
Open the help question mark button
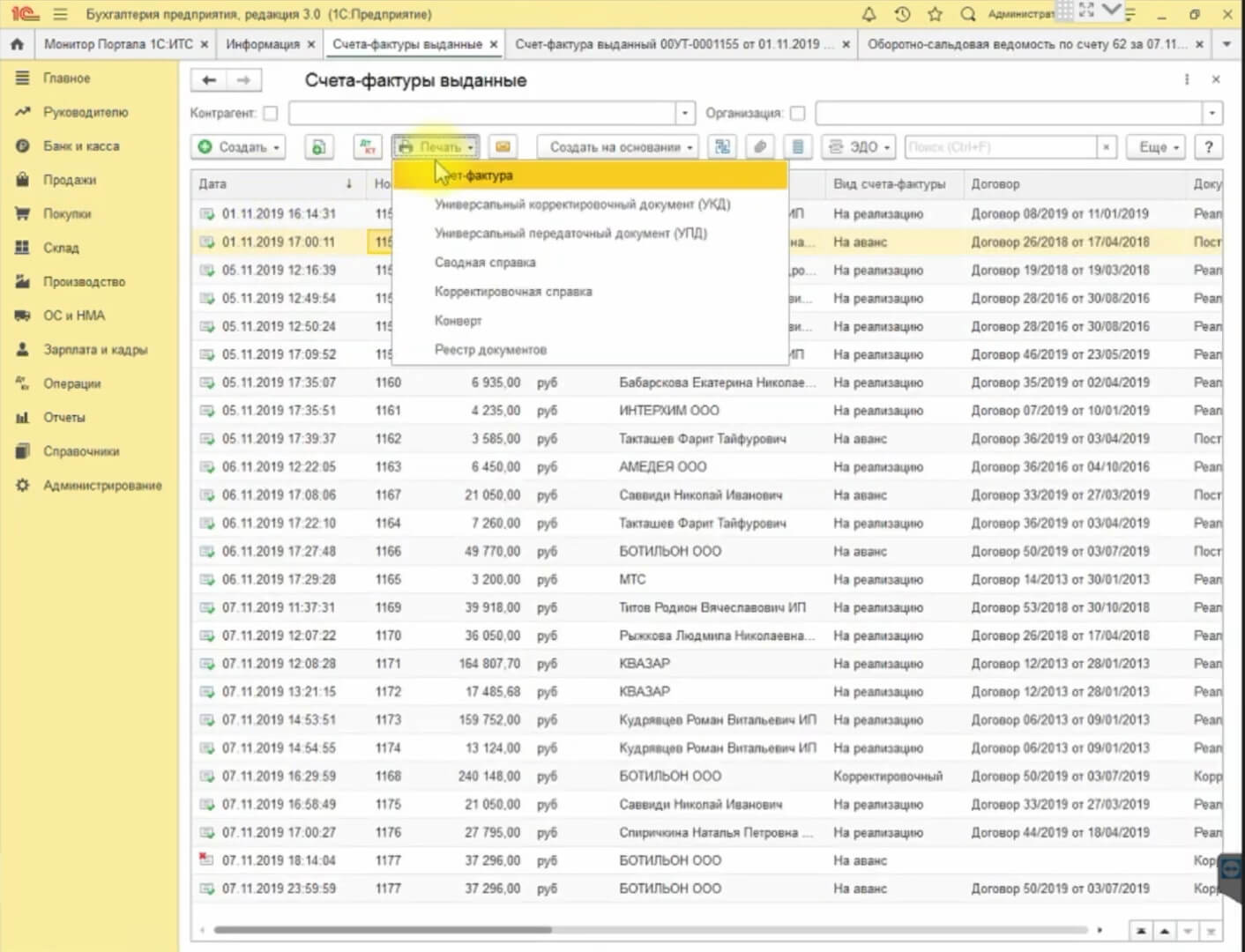1209,147
